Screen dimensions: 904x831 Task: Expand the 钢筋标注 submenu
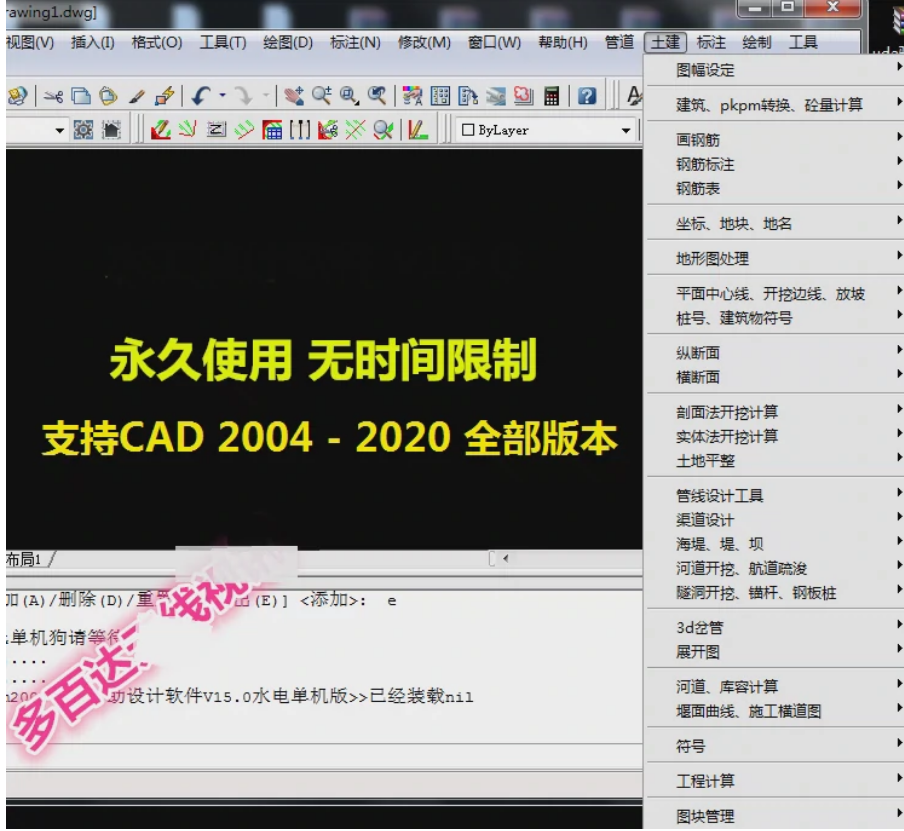(774, 164)
